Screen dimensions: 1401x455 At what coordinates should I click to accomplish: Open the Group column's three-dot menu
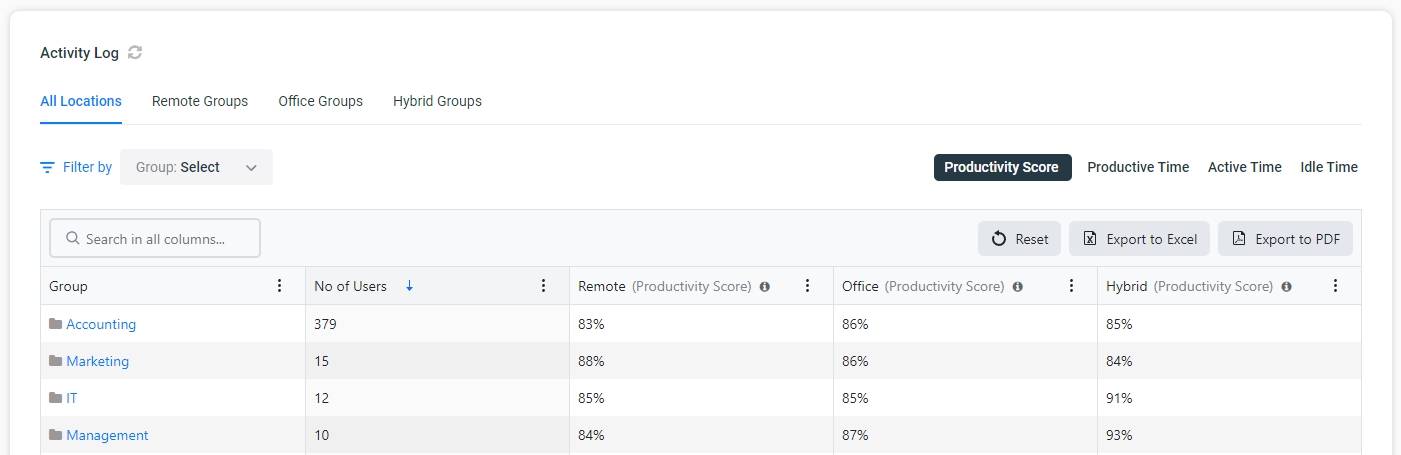coord(279,286)
